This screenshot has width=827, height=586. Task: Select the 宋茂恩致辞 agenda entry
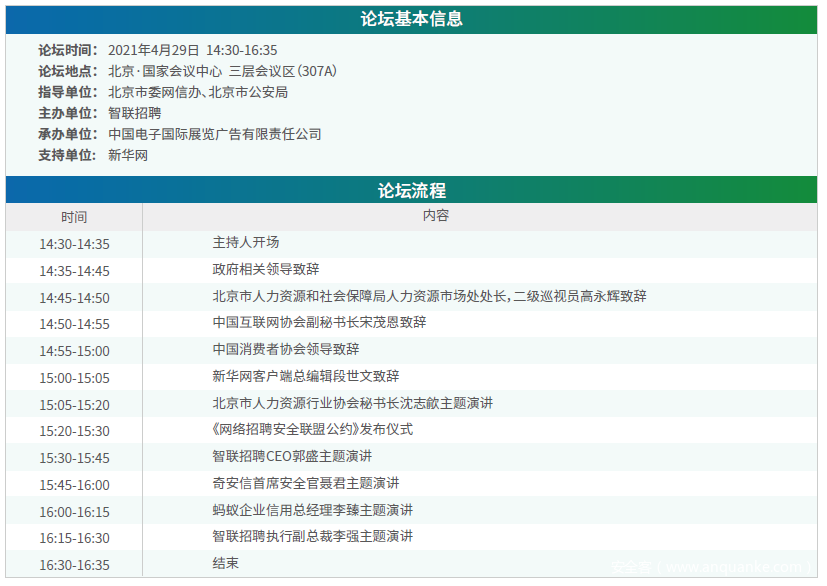coord(319,323)
